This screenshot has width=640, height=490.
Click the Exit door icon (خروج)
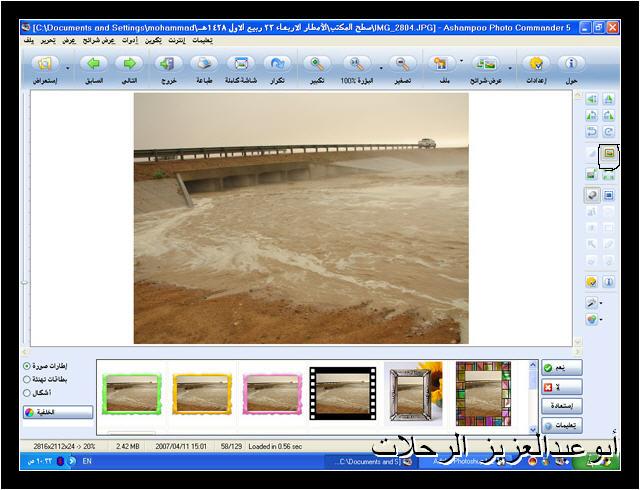[167, 64]
